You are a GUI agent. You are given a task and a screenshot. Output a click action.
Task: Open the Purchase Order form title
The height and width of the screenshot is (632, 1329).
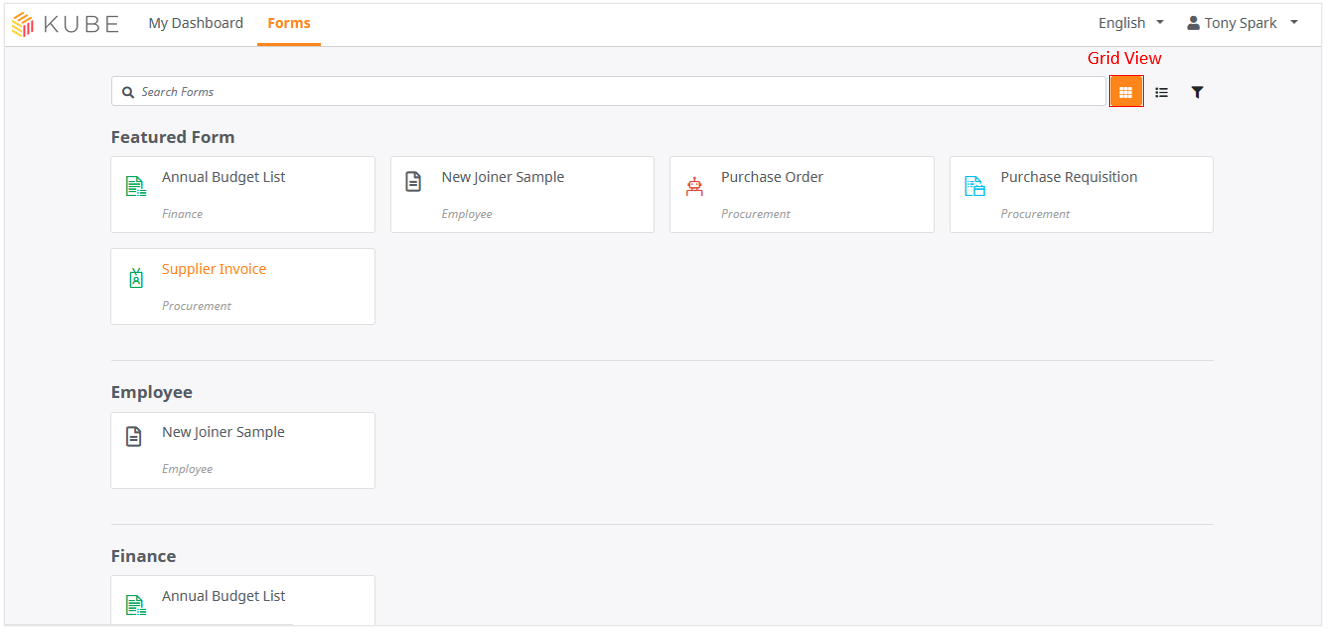(x=772, y=177)
